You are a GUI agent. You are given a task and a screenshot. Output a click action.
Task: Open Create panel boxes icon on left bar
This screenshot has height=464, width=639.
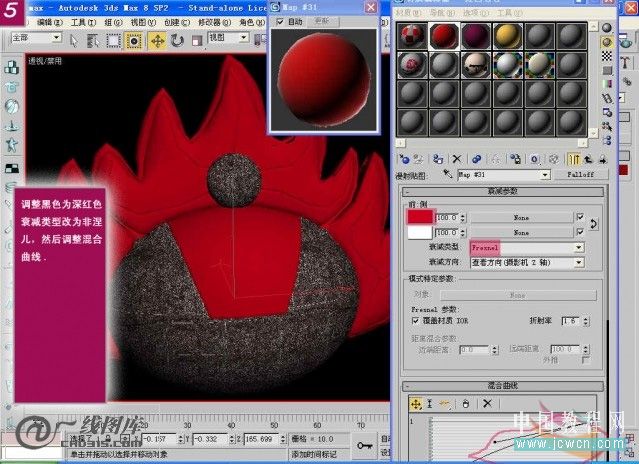pyautogui.click(x=12, y=68)
